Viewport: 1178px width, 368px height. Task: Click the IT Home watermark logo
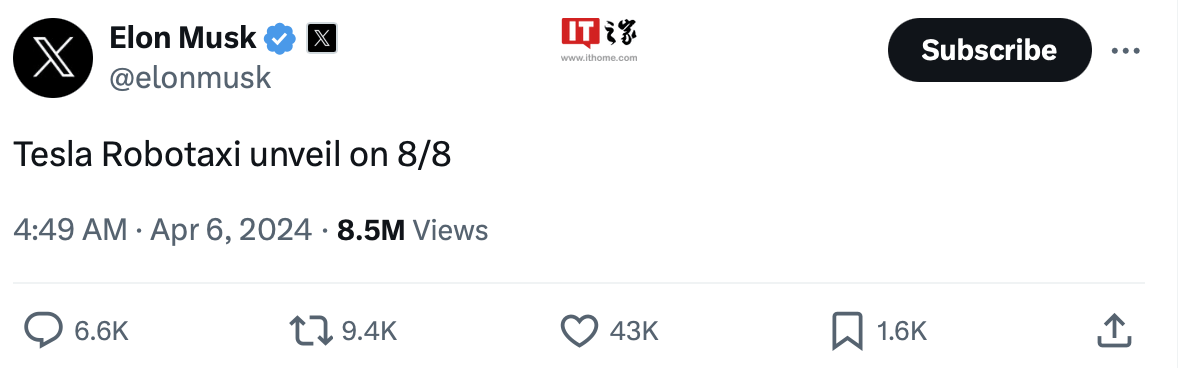point(601,39)
